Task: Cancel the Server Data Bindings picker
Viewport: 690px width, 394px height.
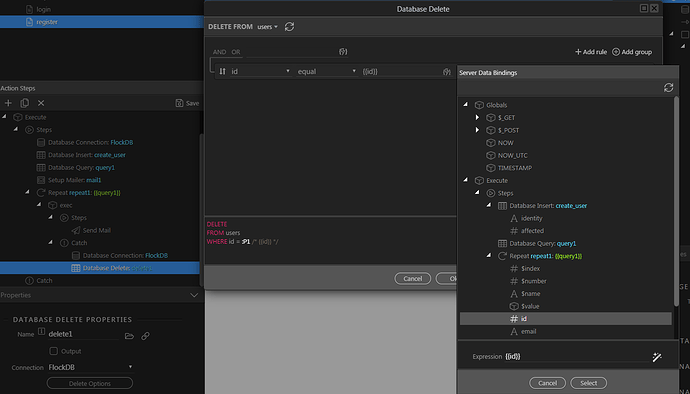Action: (x=547, y=383)
